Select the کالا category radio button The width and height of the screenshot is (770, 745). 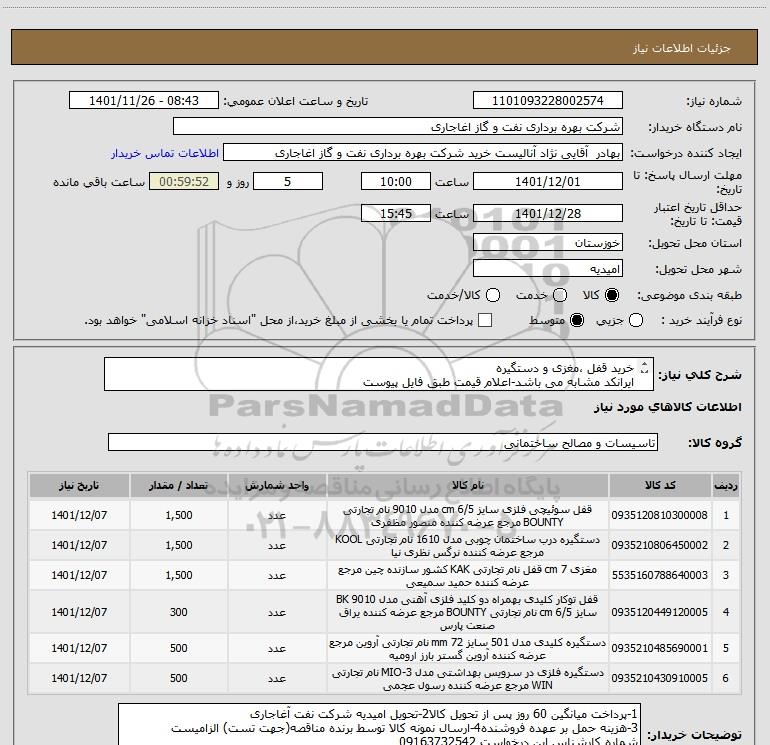click(612, 295)
